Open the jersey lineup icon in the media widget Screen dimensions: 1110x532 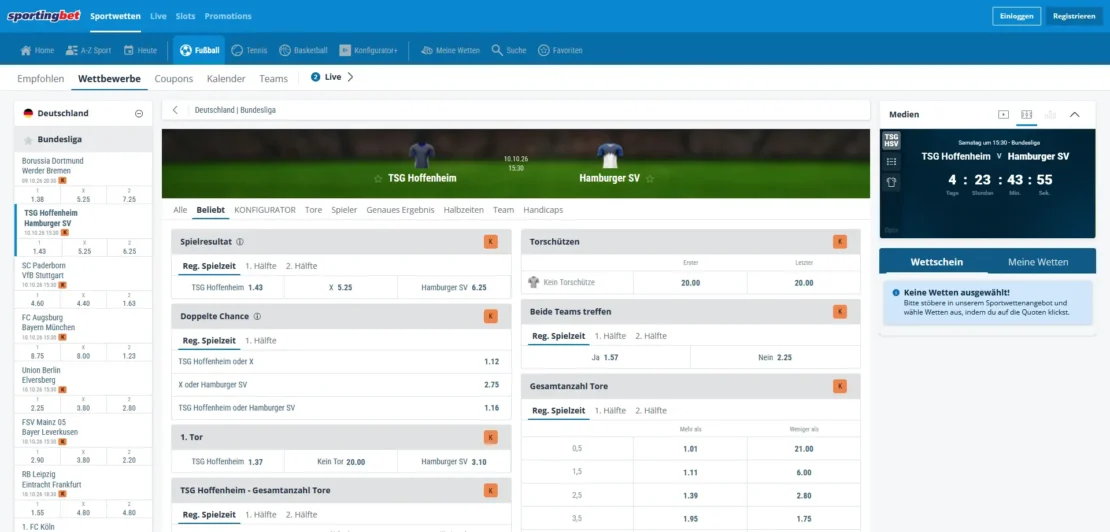[891, 182]
